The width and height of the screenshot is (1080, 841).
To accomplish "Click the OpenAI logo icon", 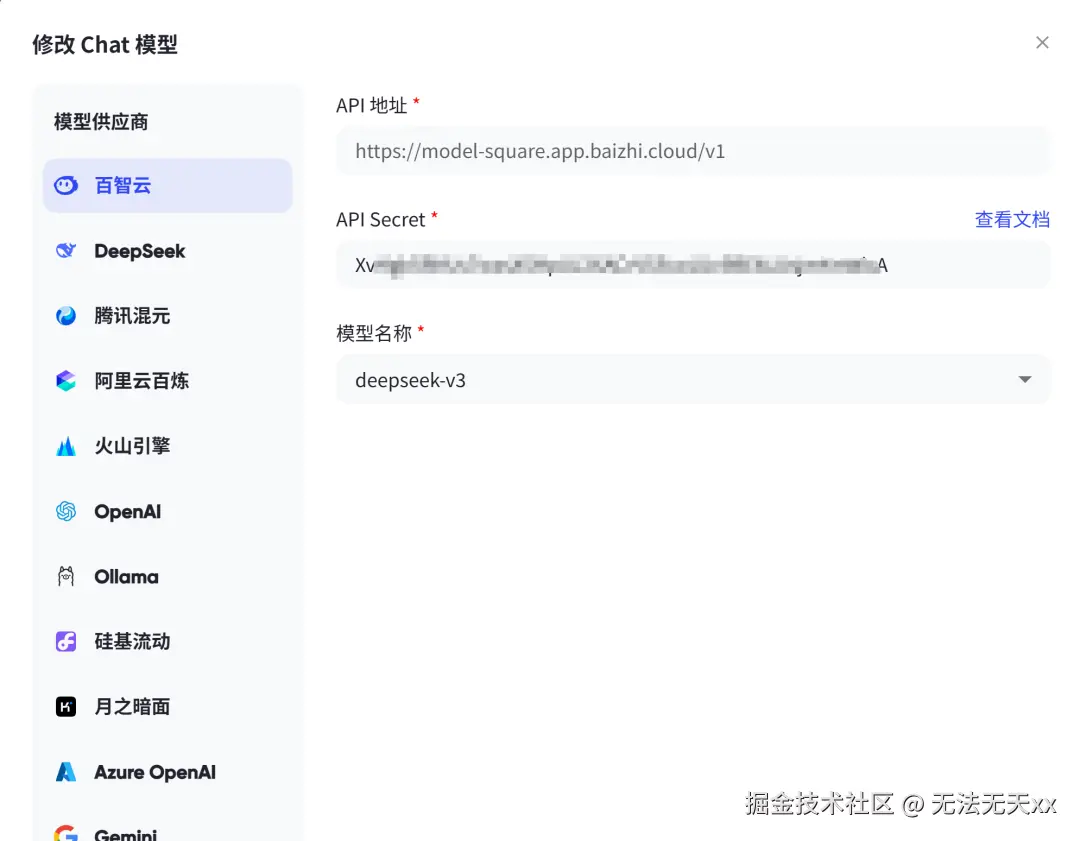I will (x=66, y=511).
